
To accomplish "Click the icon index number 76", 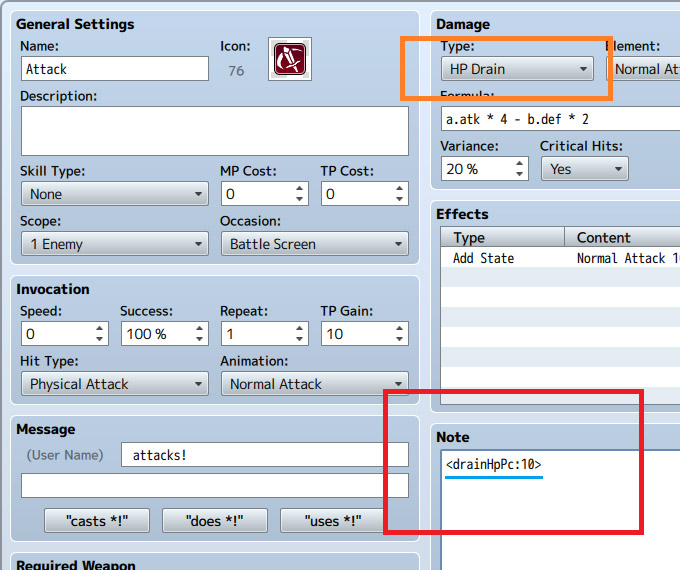I will coord(236,71).
